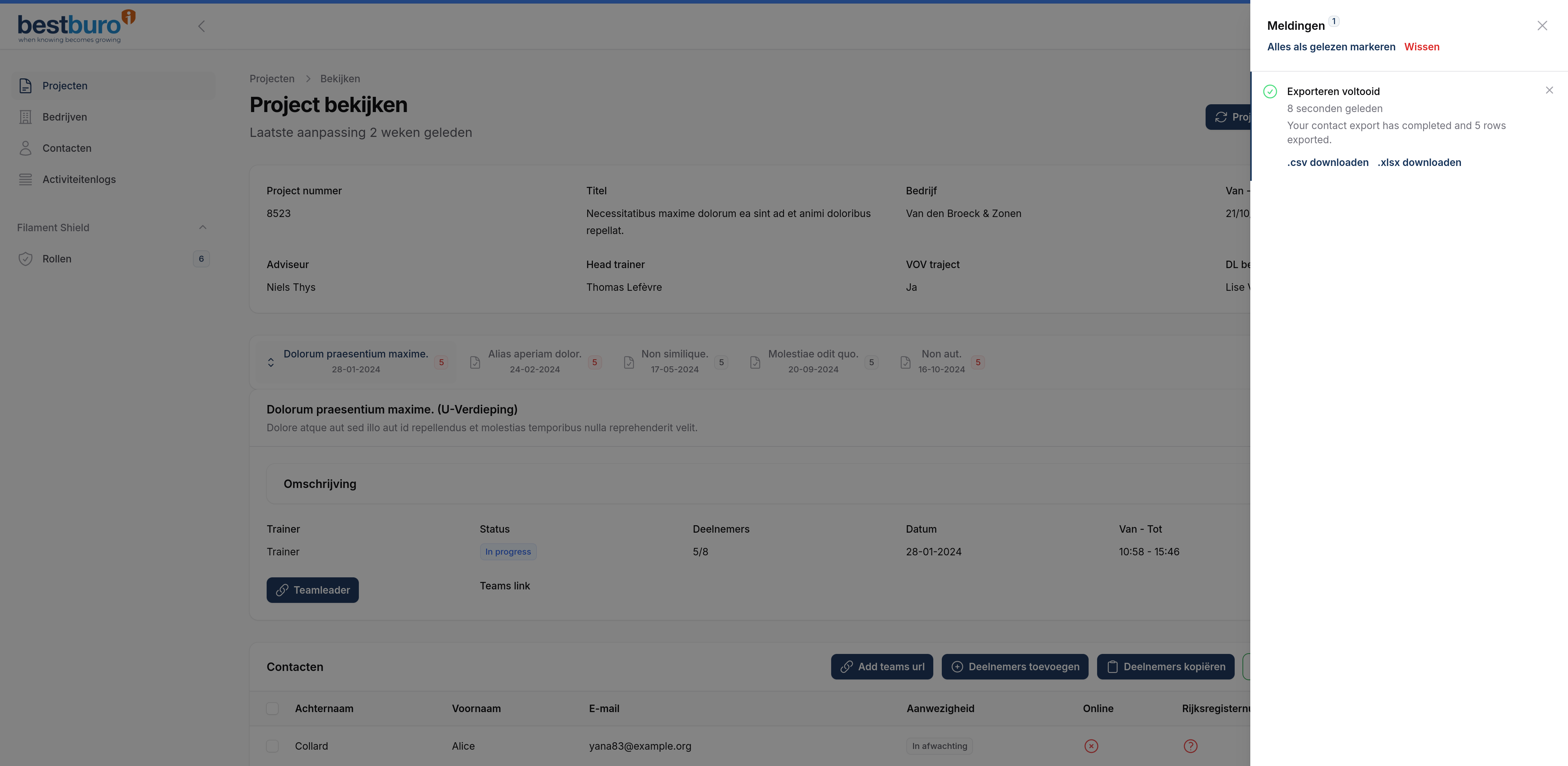Collapse the Filament Shield group
The image size is (1568, 766).
(203, 227)
